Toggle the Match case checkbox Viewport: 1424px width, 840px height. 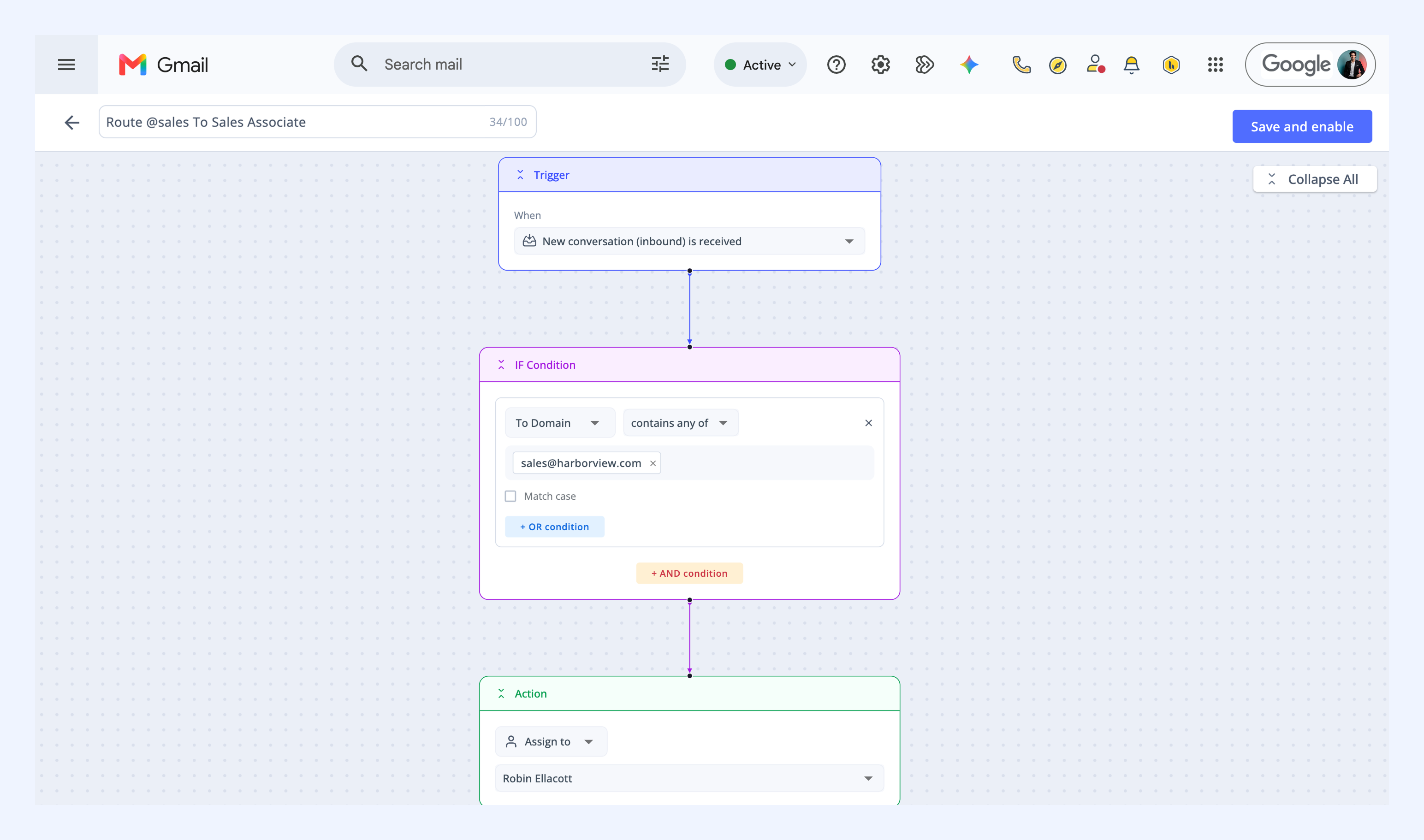(510, 496)
